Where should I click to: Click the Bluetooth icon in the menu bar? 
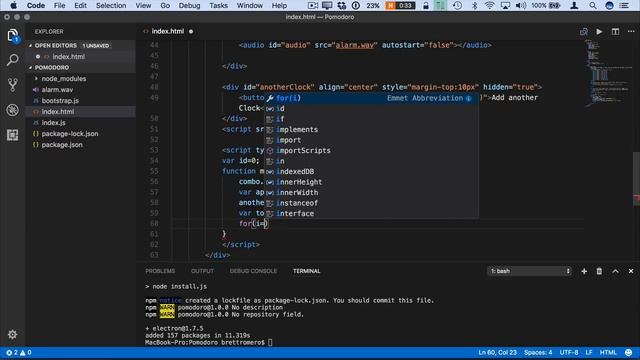click(x=474, y=5)
